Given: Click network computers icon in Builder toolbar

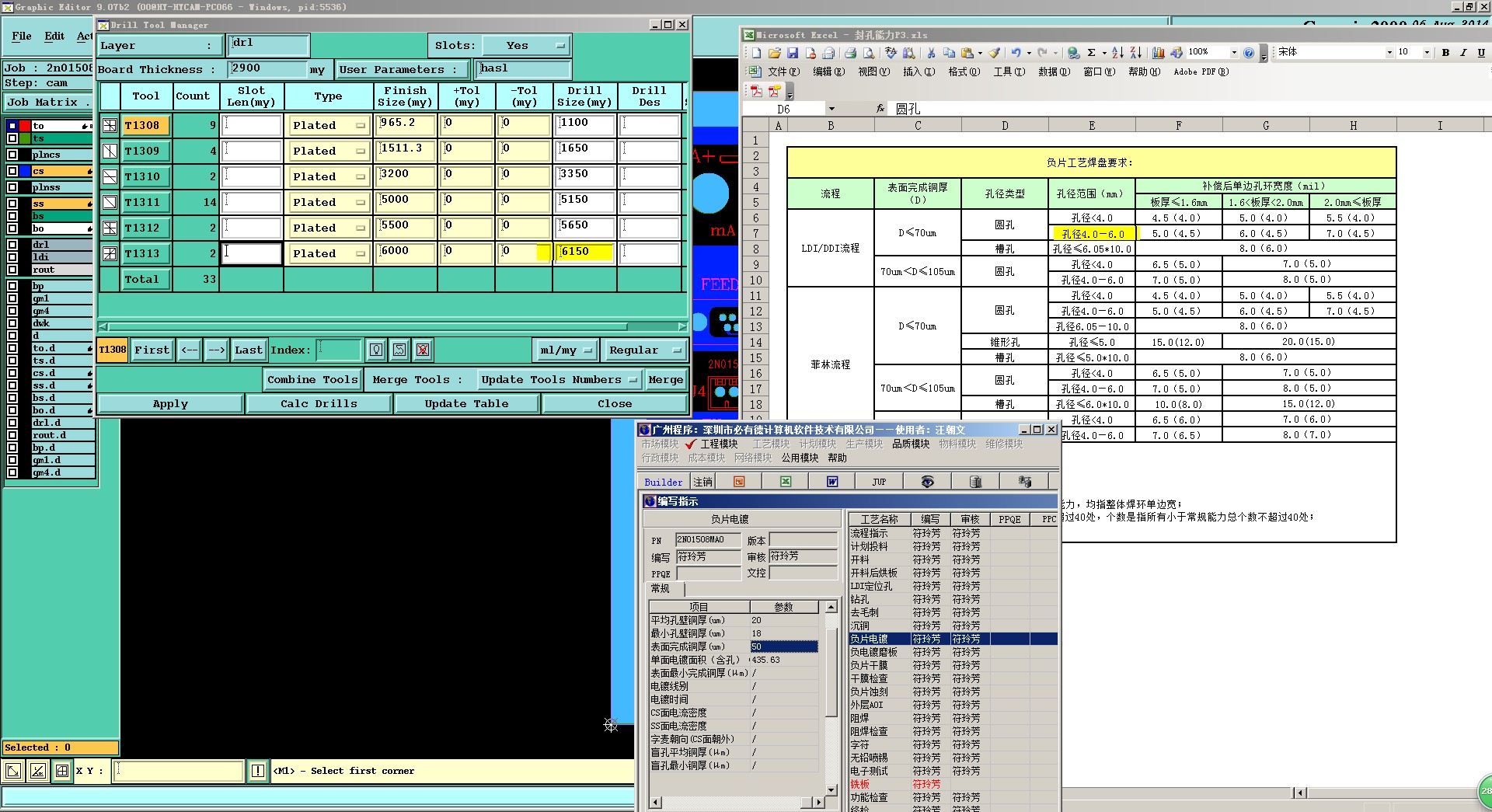Looking at the screenshot, I should point(1025,482).
